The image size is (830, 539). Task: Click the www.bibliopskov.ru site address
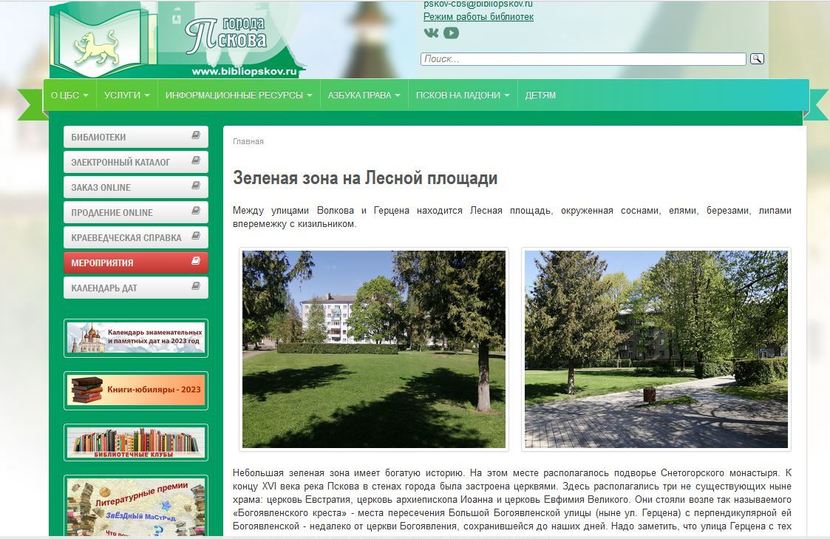[x=244, y=71]
